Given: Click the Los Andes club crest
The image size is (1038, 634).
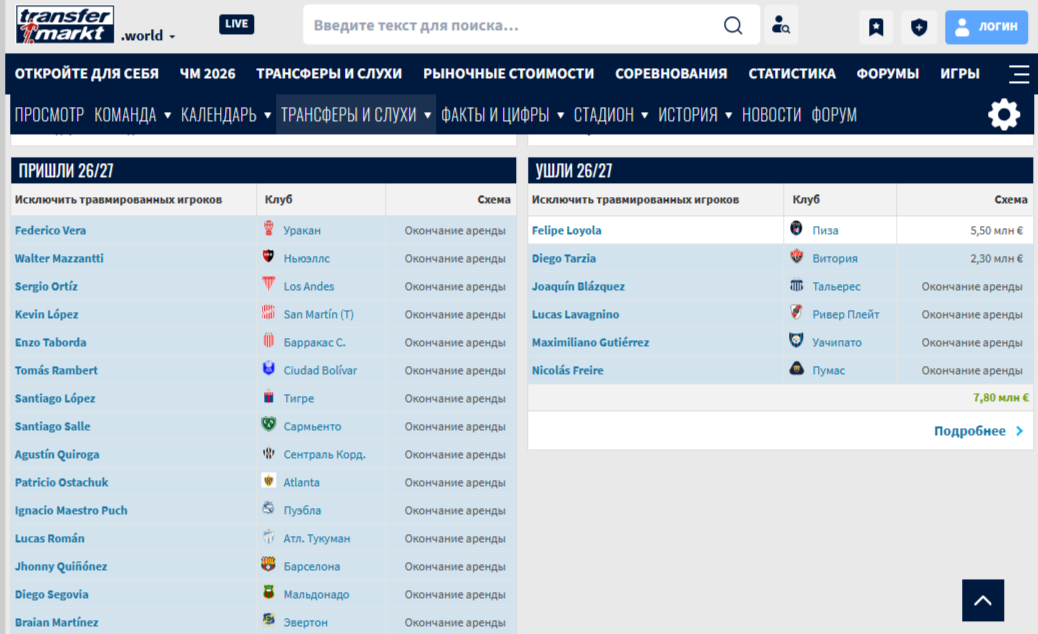Looking at the screenshot, I should [269, 285].
